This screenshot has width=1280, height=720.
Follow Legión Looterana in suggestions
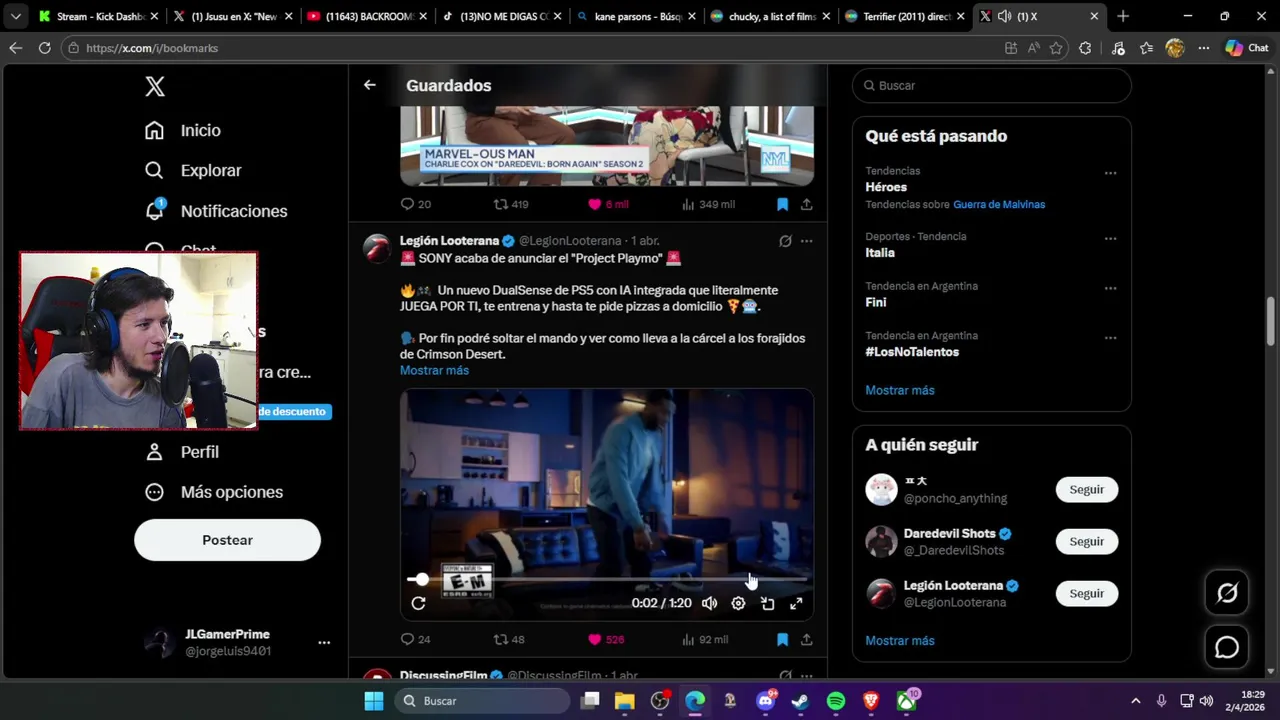(x=1087, y=593)
